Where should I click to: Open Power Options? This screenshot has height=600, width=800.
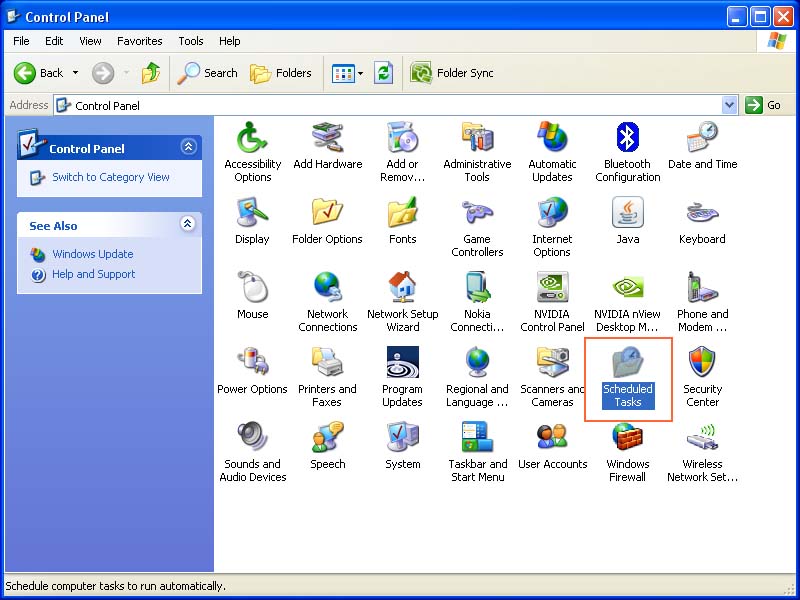(x=253, y=370)
